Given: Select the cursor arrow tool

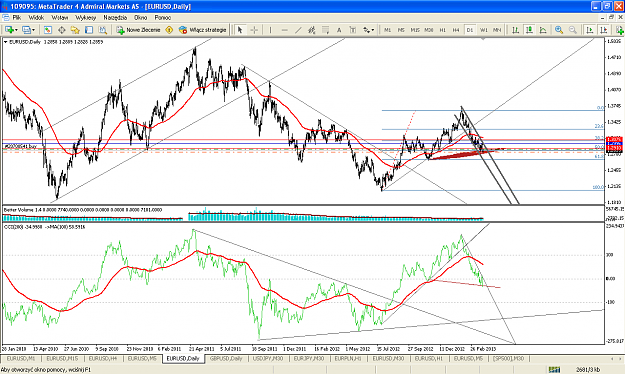Looking at the screenshot, I should [240, 30].
